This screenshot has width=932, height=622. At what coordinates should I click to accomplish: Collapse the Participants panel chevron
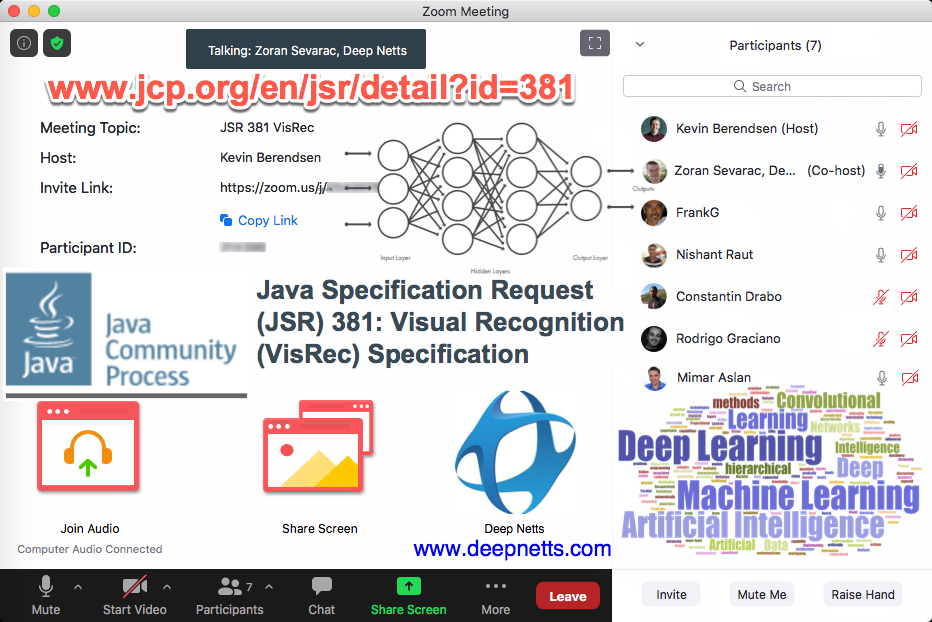(x=640, y=45)
